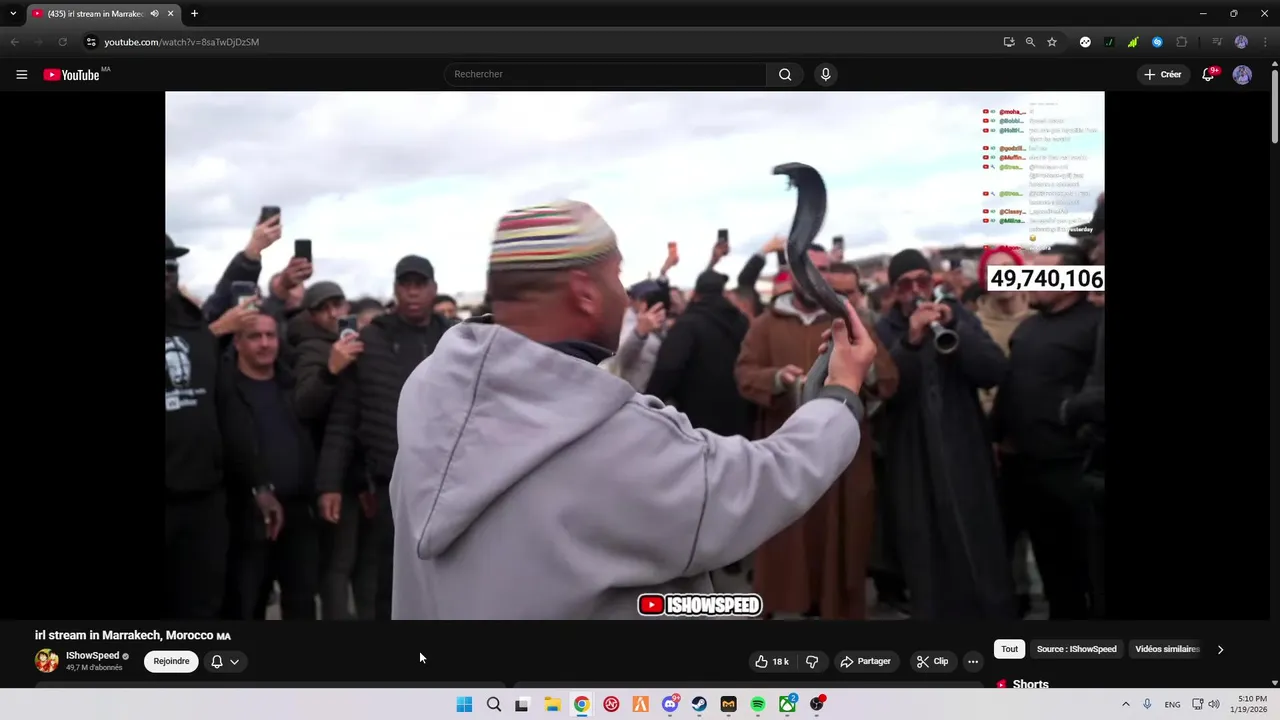Show next filter chips with arrow
Image resolution: width=1280 pixels, height=720 pixels.
[1220, 649]
